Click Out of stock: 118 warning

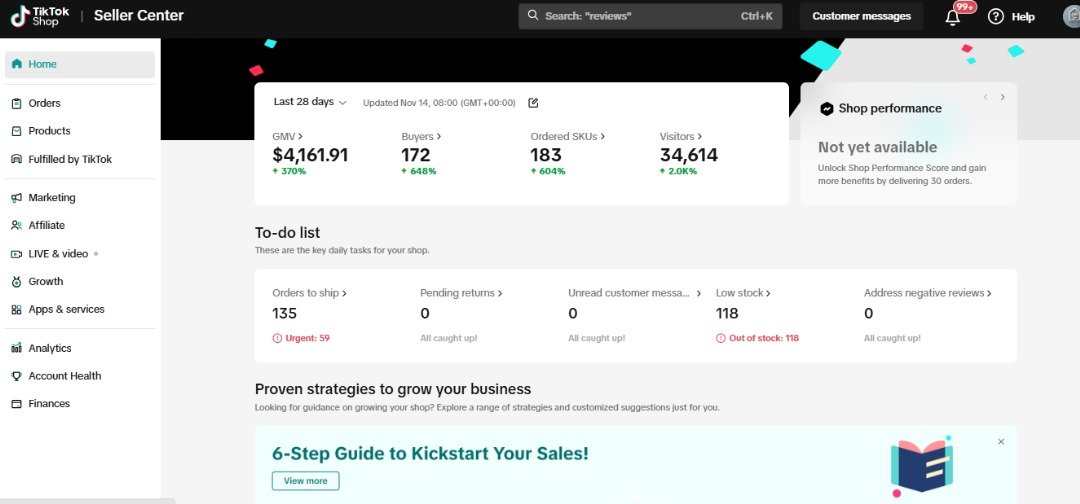757,338
